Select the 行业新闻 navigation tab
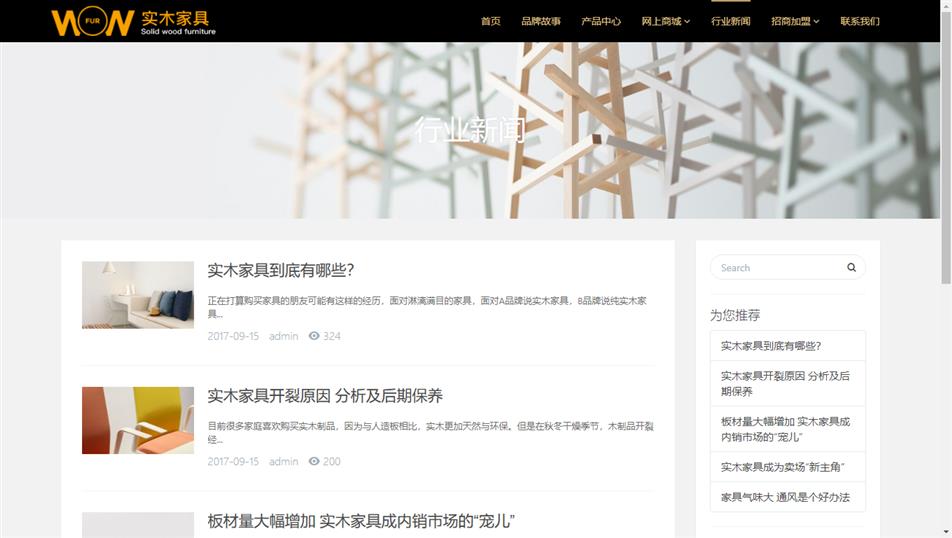Image resolution: width=952 pixels, height=538 pixels. tap(730, 21)
